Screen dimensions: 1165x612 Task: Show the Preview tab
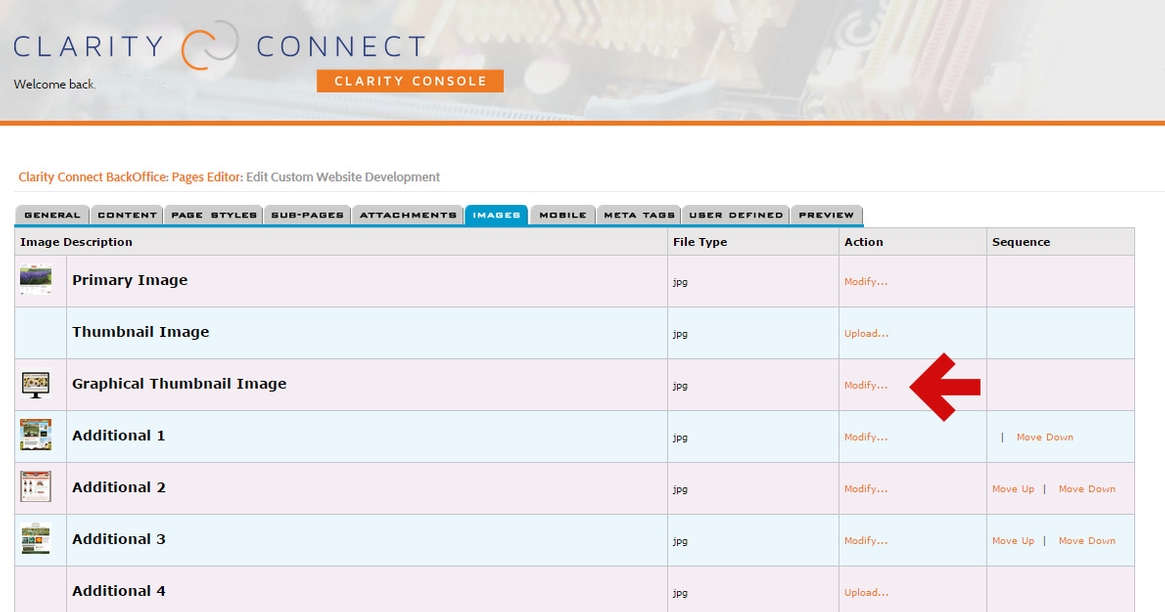click(826, 215)
